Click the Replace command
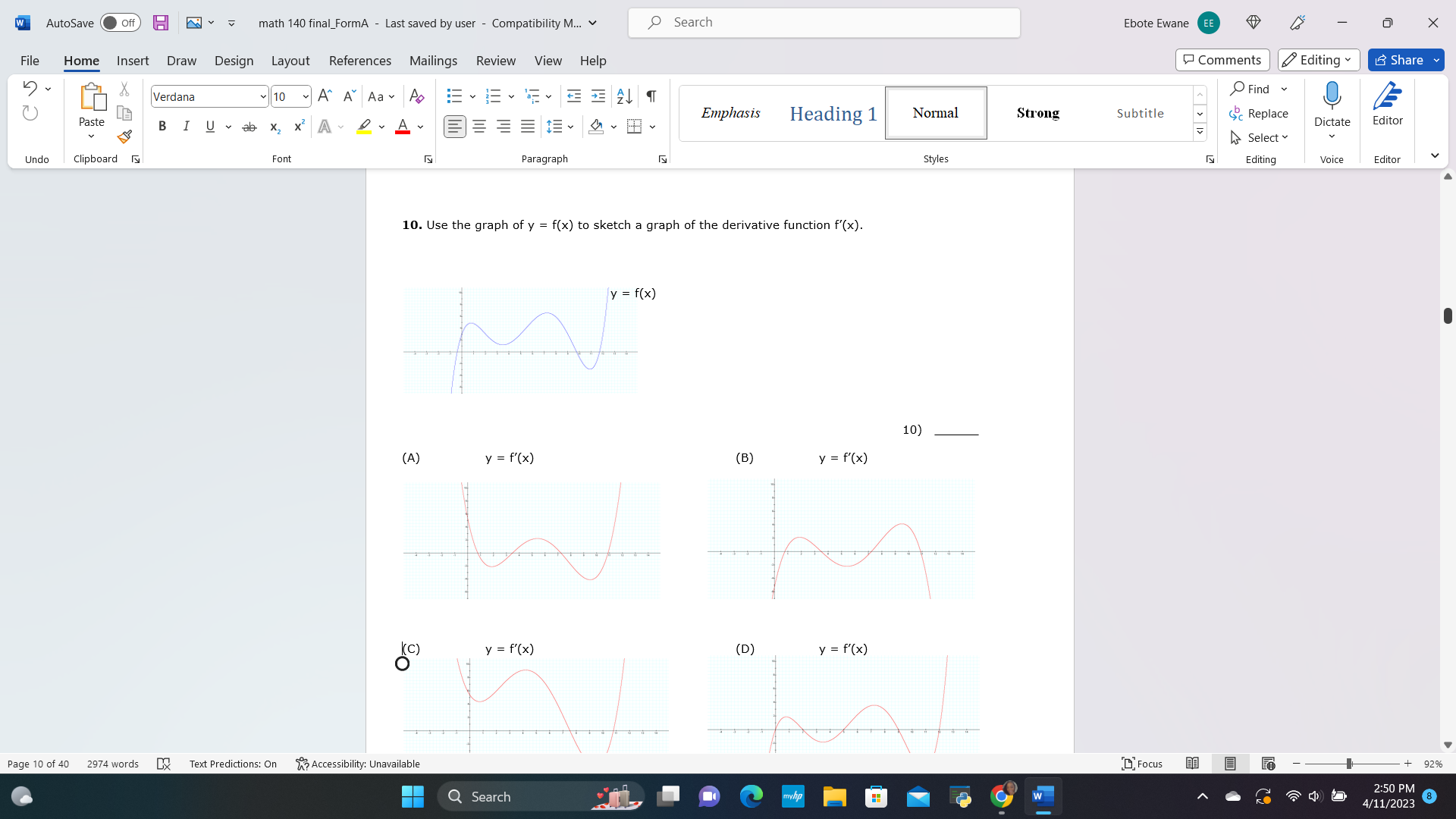The height and width of the screenshot is (819, 1456). [1260, 113]
